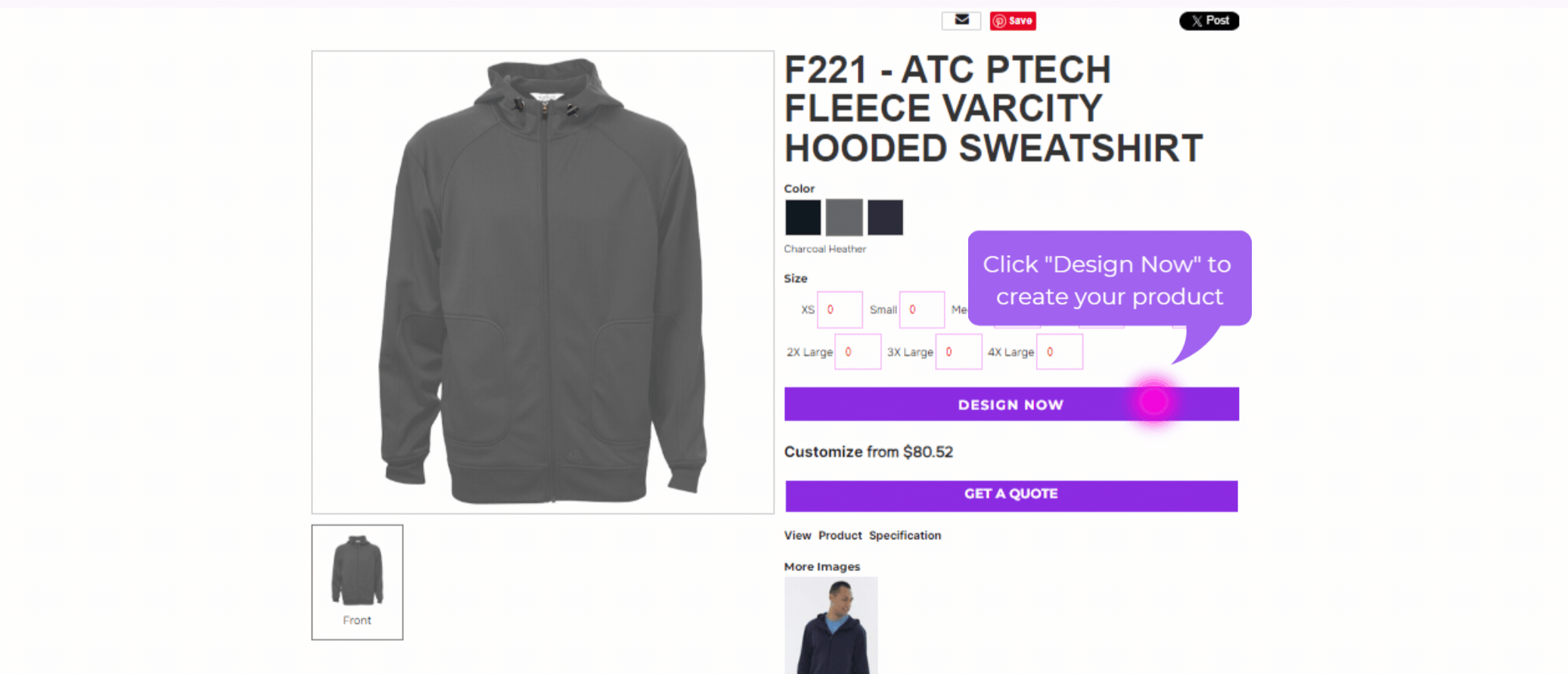Click the purple Design Now tooltip bubble
The image size is (1568, 674).
(1109, 280)
